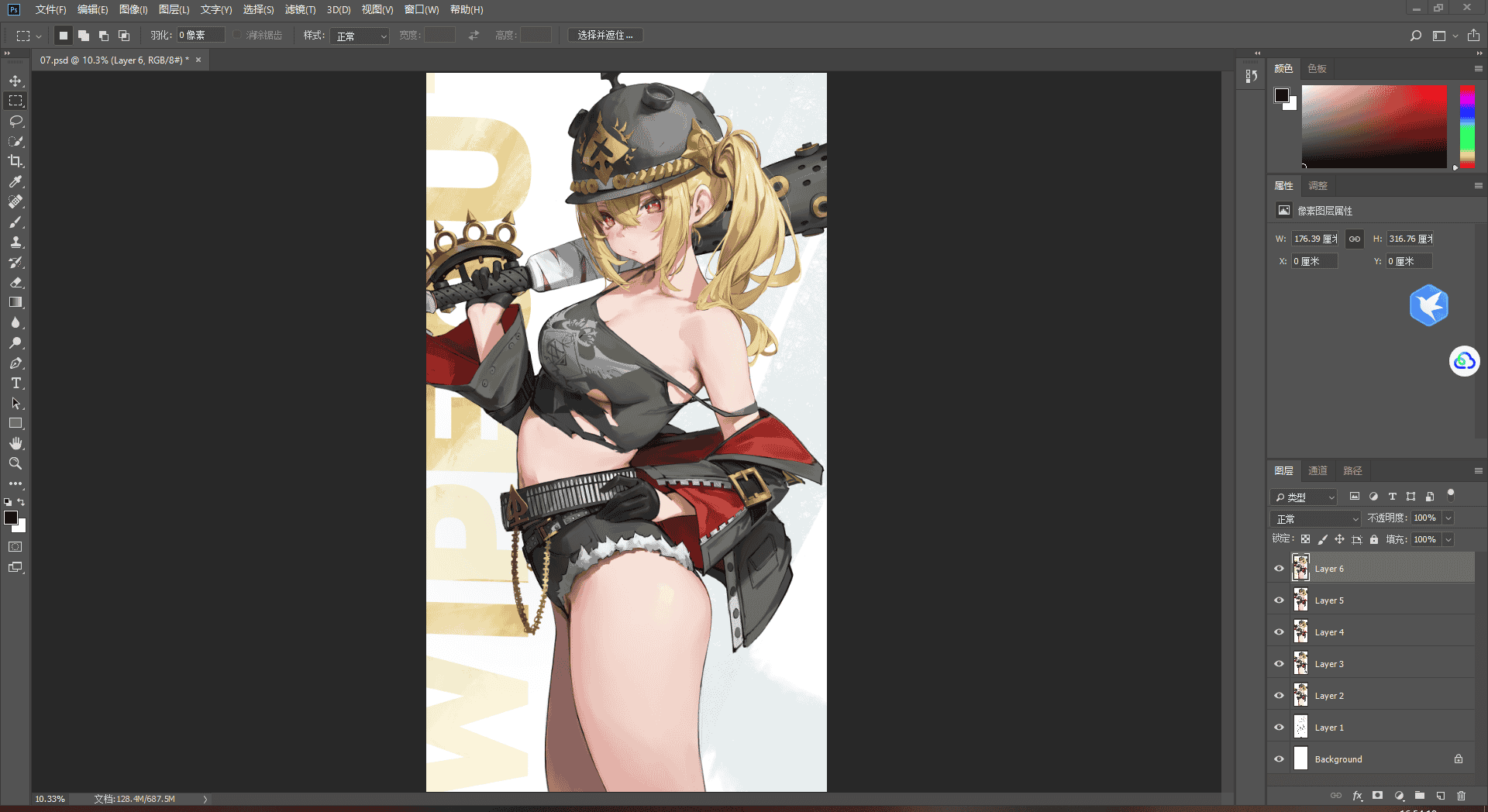The height and width of the screenshot is (812, 1488).
Task: Select the Lasso tool
Action: click(15, 121)
